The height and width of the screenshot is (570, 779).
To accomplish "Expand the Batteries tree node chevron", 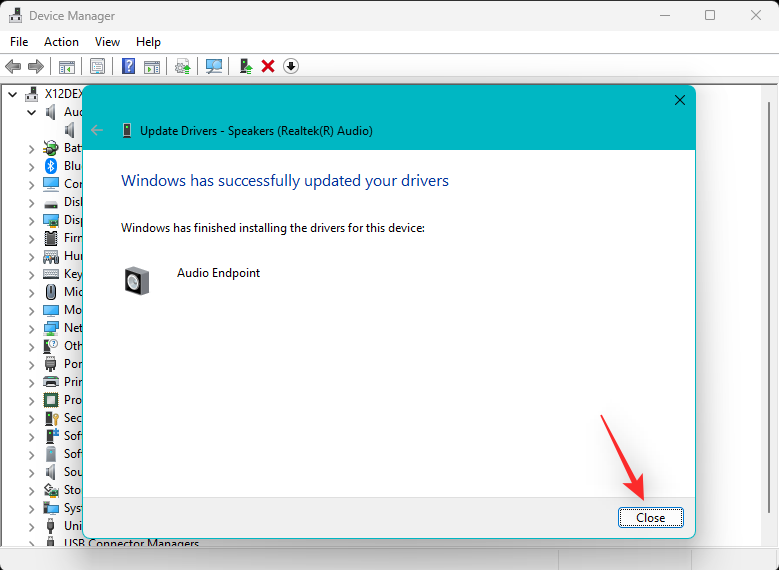I will (31, 148).
